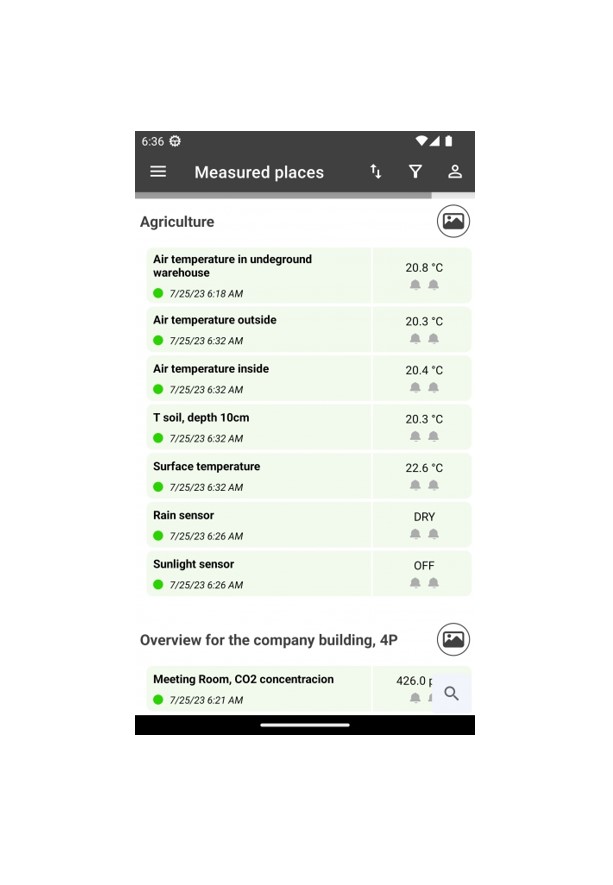The height and width of the screenshot is (885, 613).
Task: Toggle first alarm bell for Sunlight sensor
Action: coord(415,582)
